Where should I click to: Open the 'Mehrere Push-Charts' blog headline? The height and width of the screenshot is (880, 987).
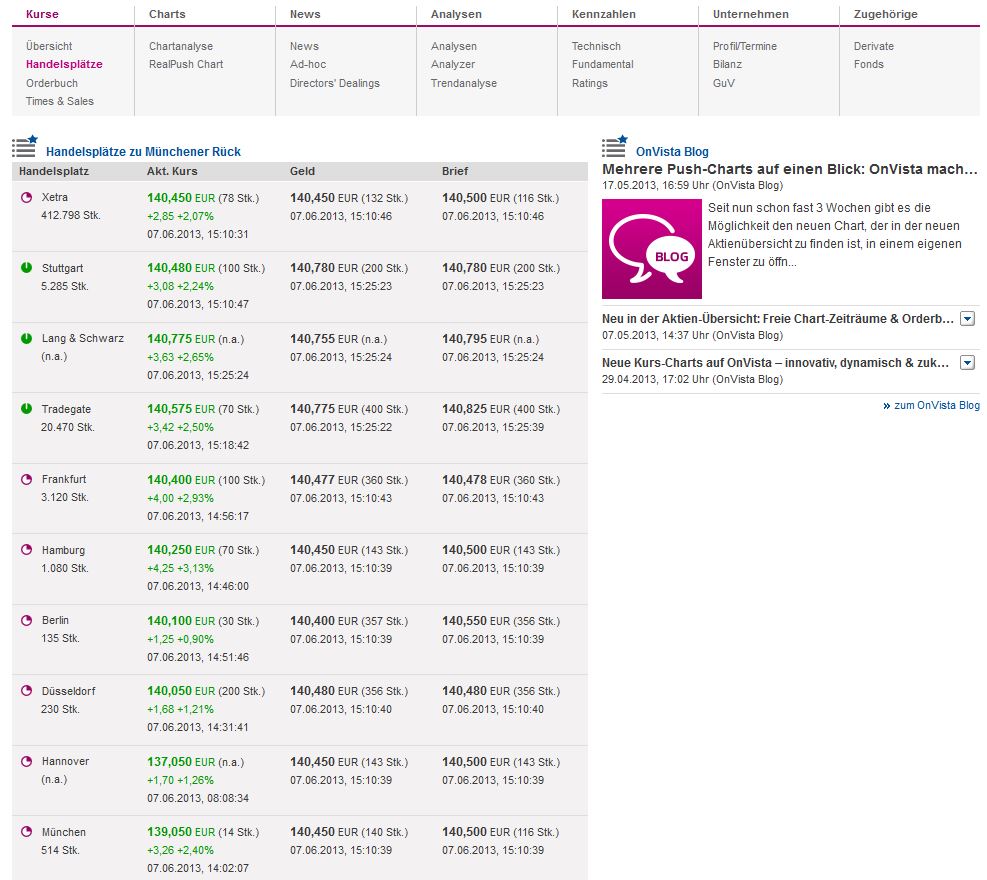click(790, 169)
